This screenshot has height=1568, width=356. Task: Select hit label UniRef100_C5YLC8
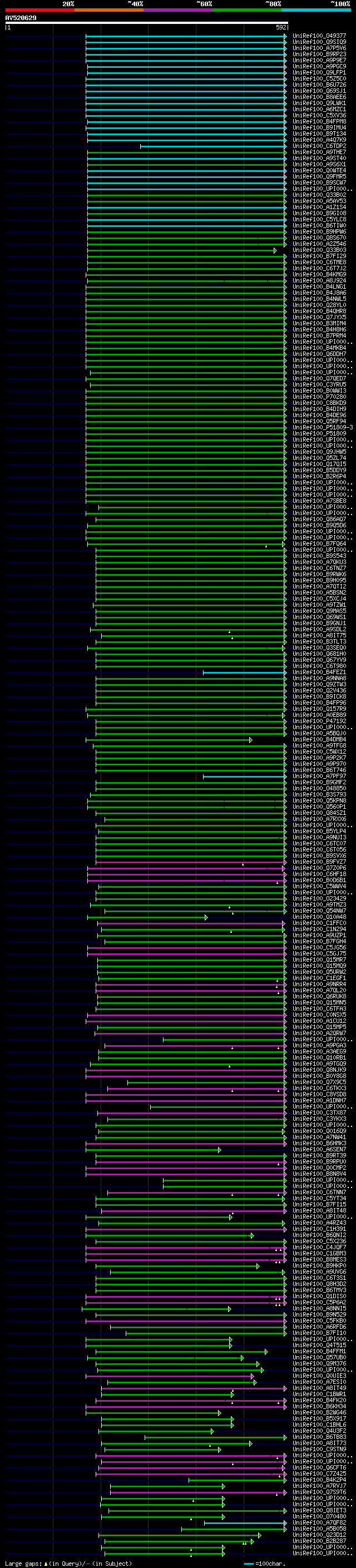(x=319, y=219)
